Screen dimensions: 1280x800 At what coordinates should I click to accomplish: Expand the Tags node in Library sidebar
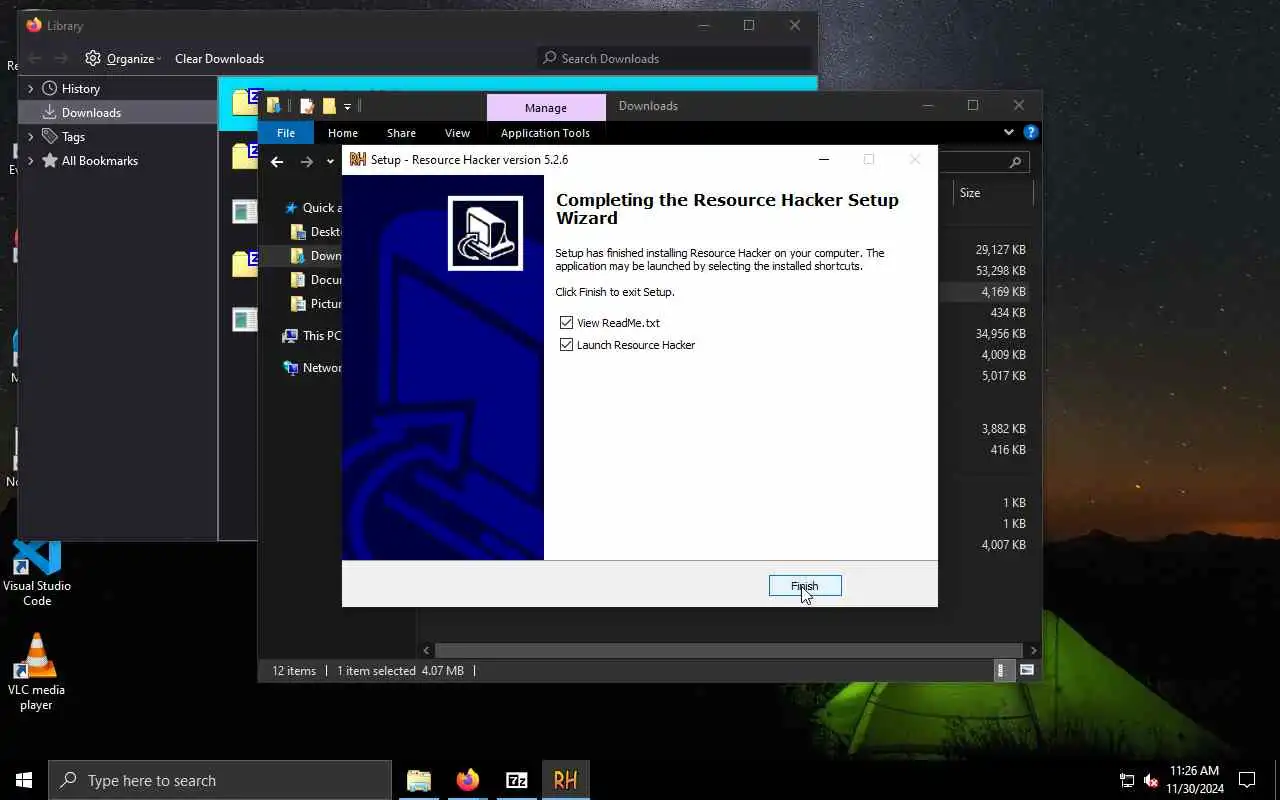point(30,136)
